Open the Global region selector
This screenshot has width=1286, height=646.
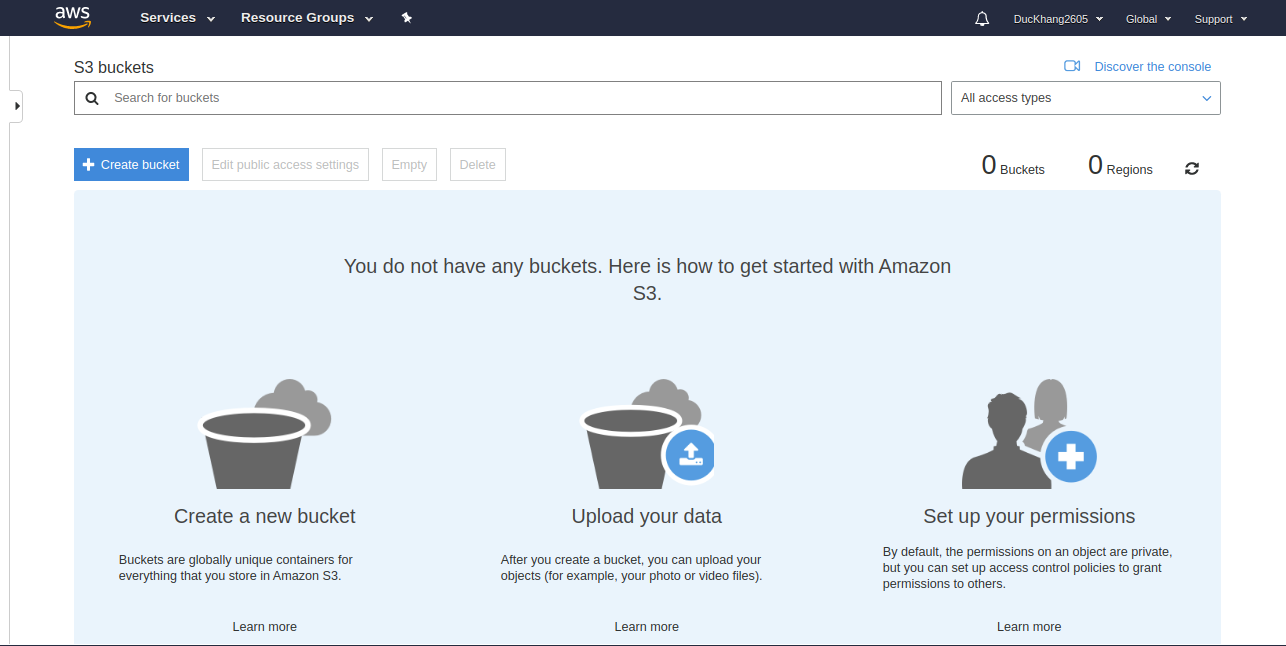[1148, 19]
